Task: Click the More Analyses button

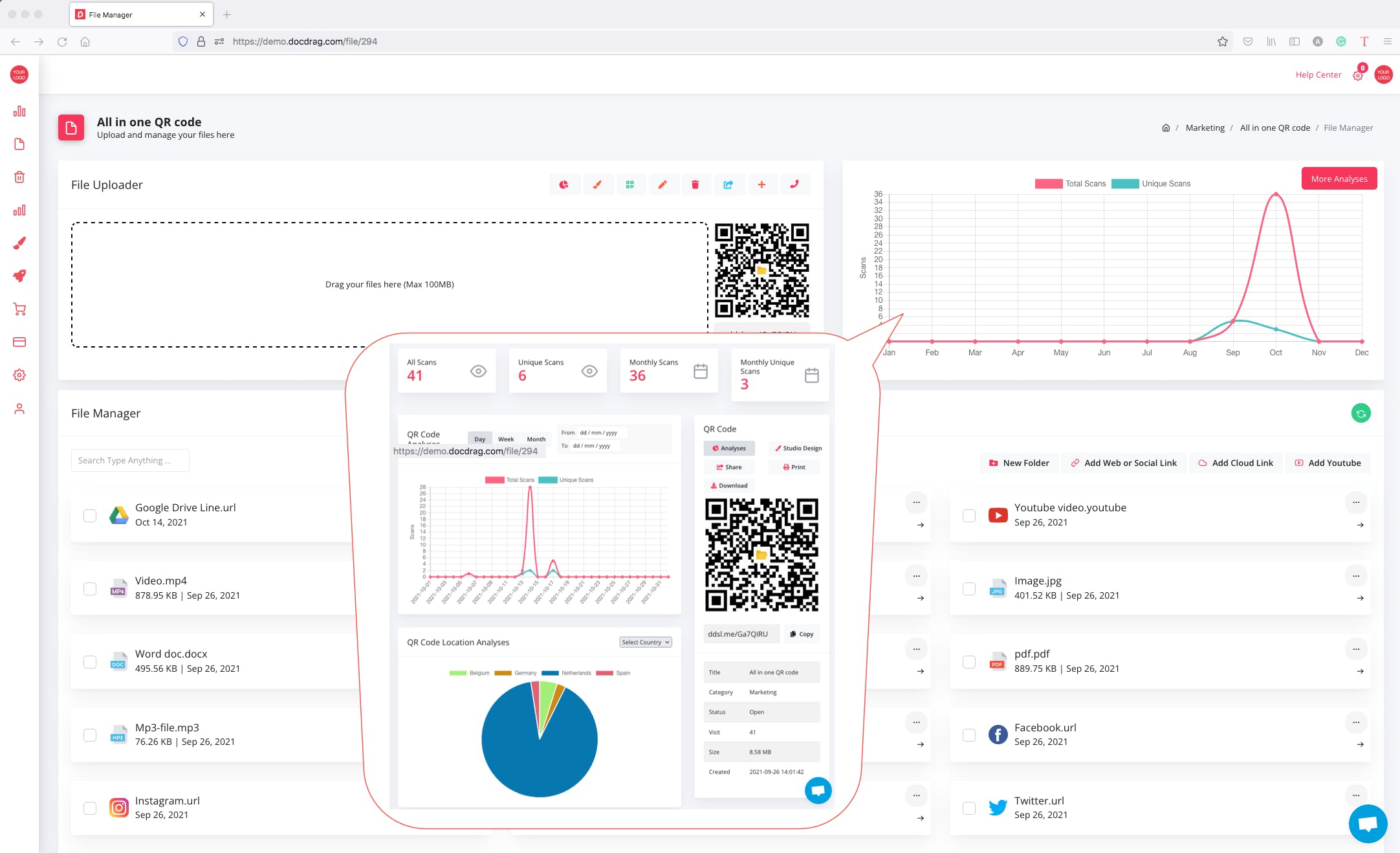Action: (x=1339, y=179)
